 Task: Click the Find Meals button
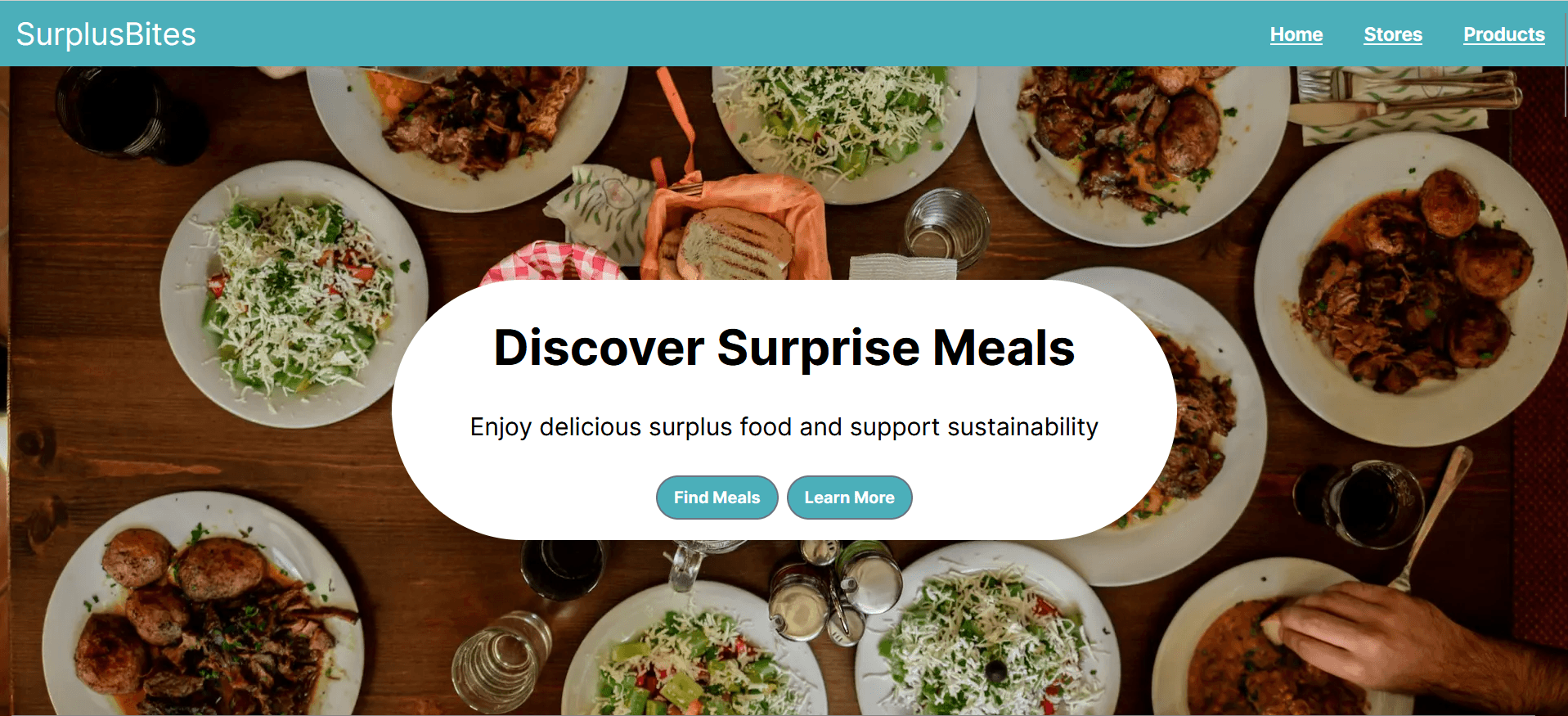coord(717,498)
